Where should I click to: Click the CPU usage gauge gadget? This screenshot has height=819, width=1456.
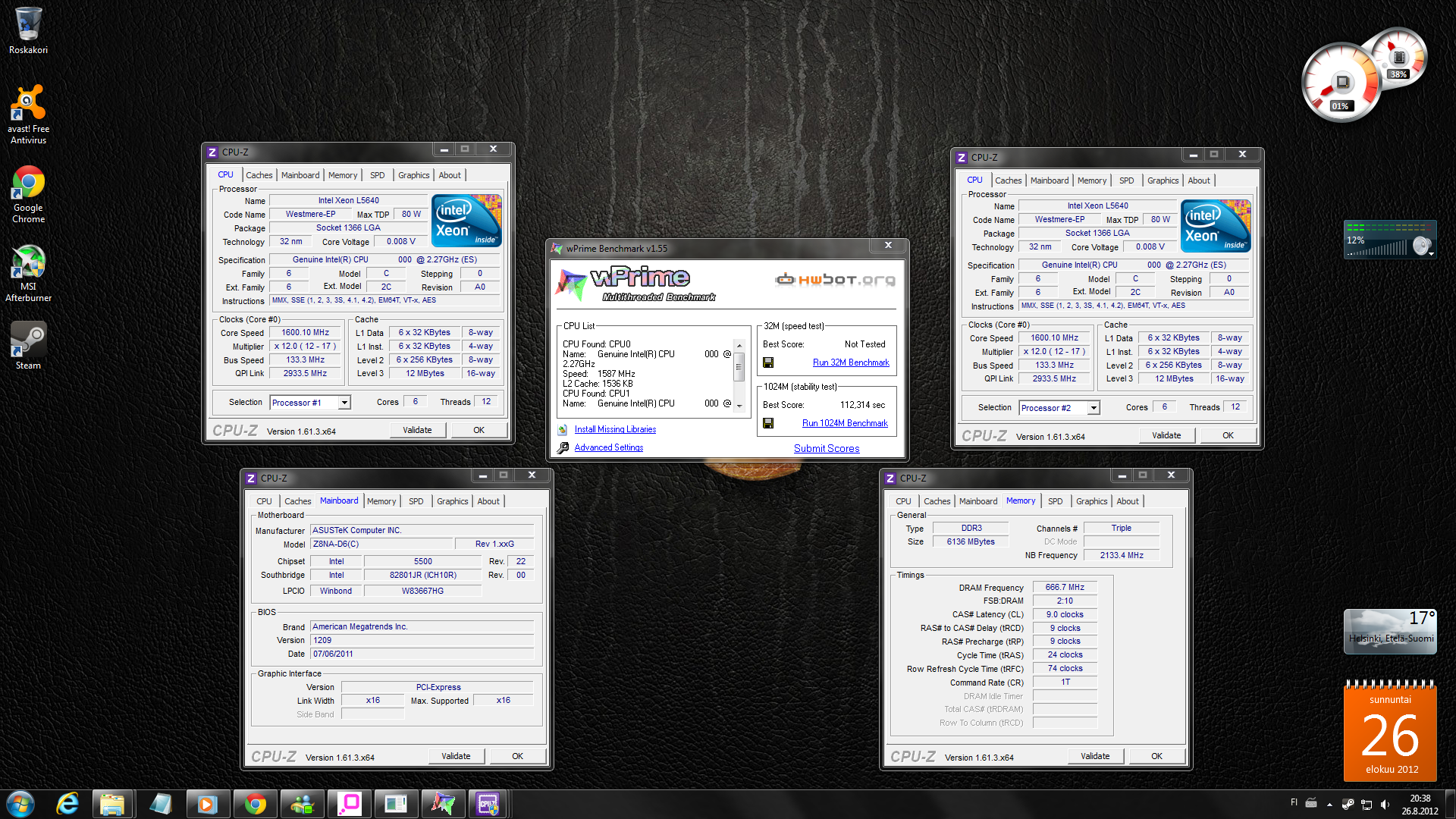tap(1341, 83)
